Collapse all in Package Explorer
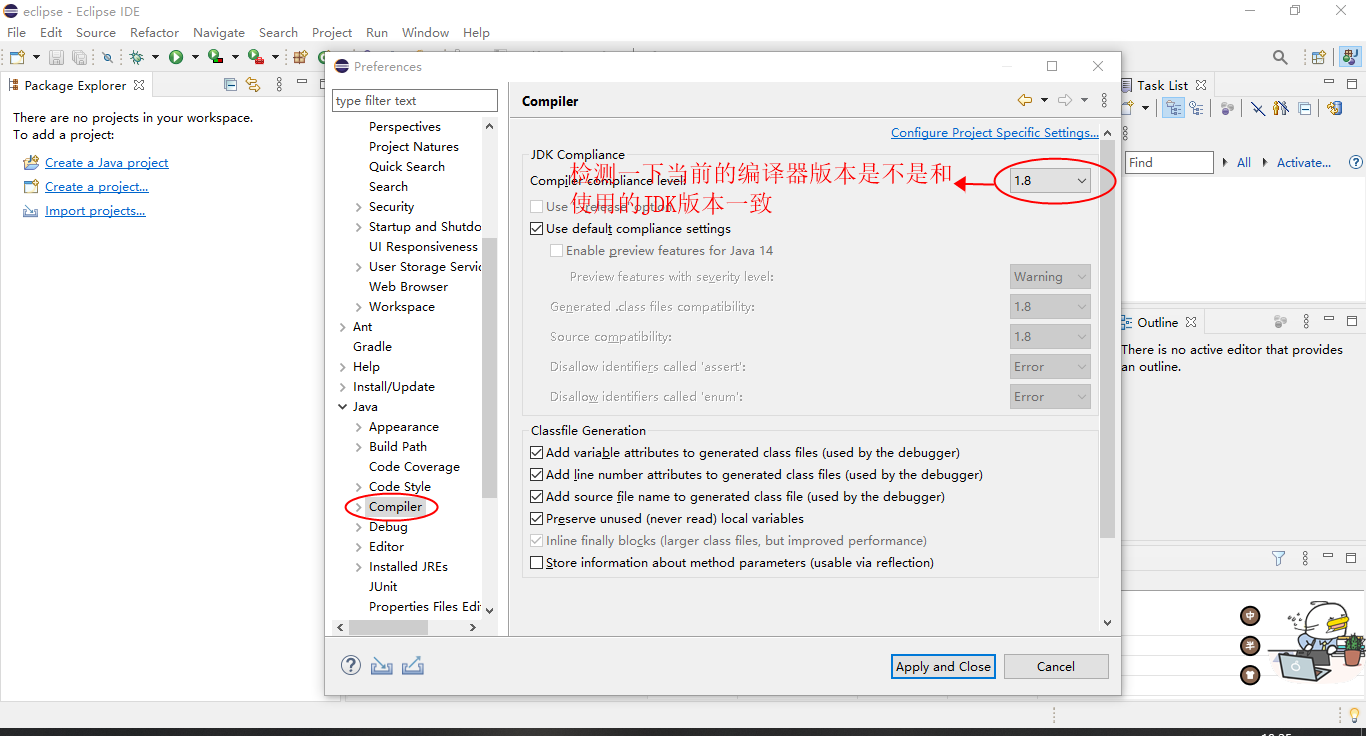The image size is (1366, 736). coord(230,85)
